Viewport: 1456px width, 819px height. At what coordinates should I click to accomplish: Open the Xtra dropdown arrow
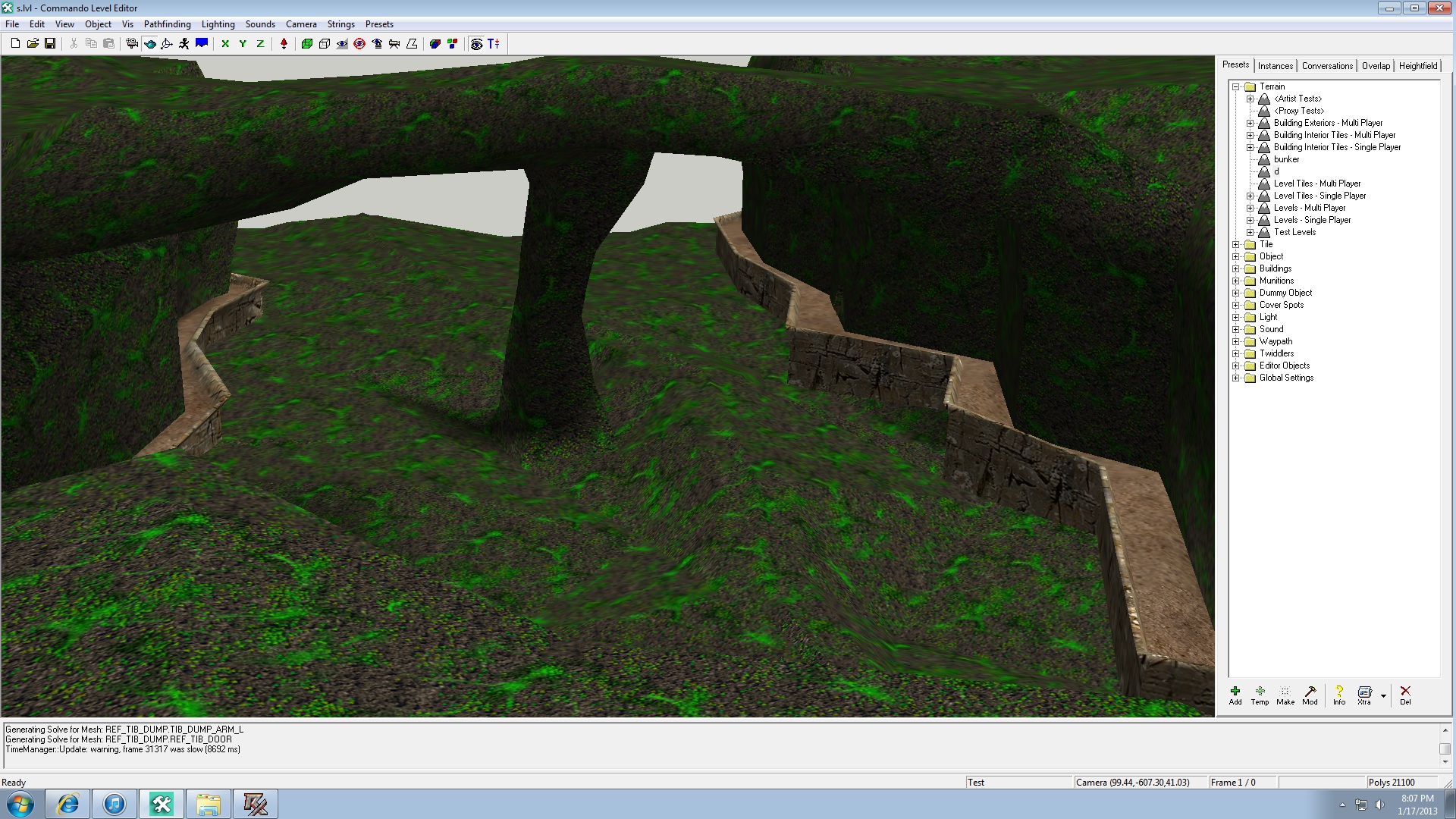[x=1383, y=695]
